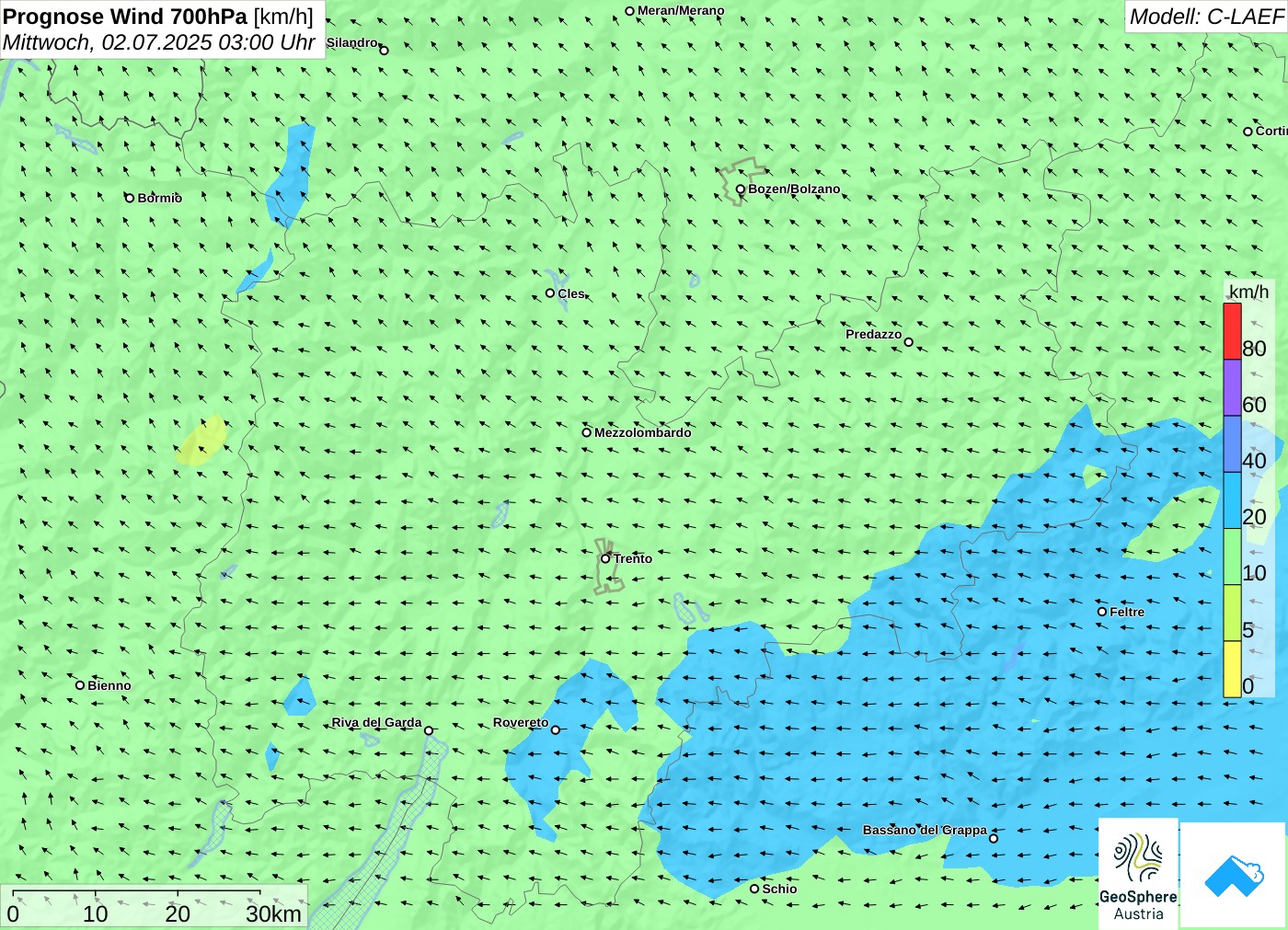Click the Rovereto city marker

(x=556, y=730)
